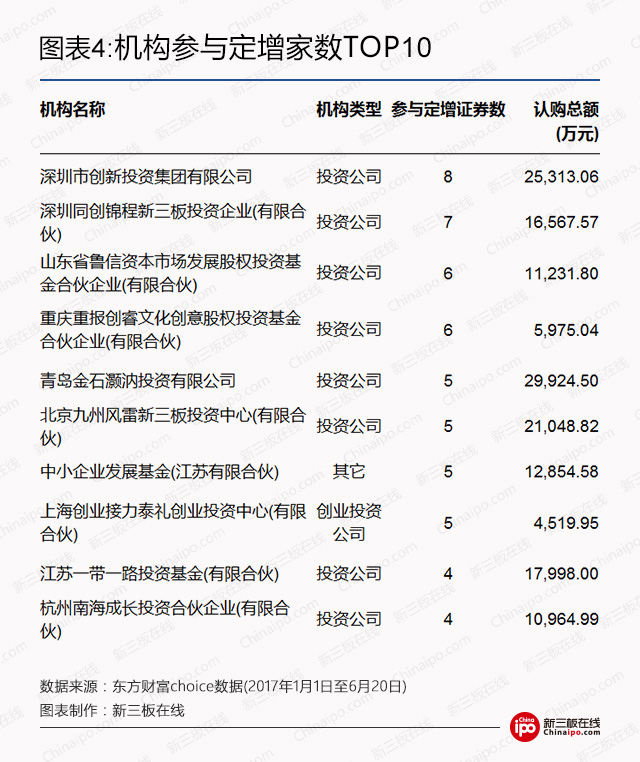640x762 pixels.
Task: Click the amount 21,048.82
Action: (x=561, y=426)
